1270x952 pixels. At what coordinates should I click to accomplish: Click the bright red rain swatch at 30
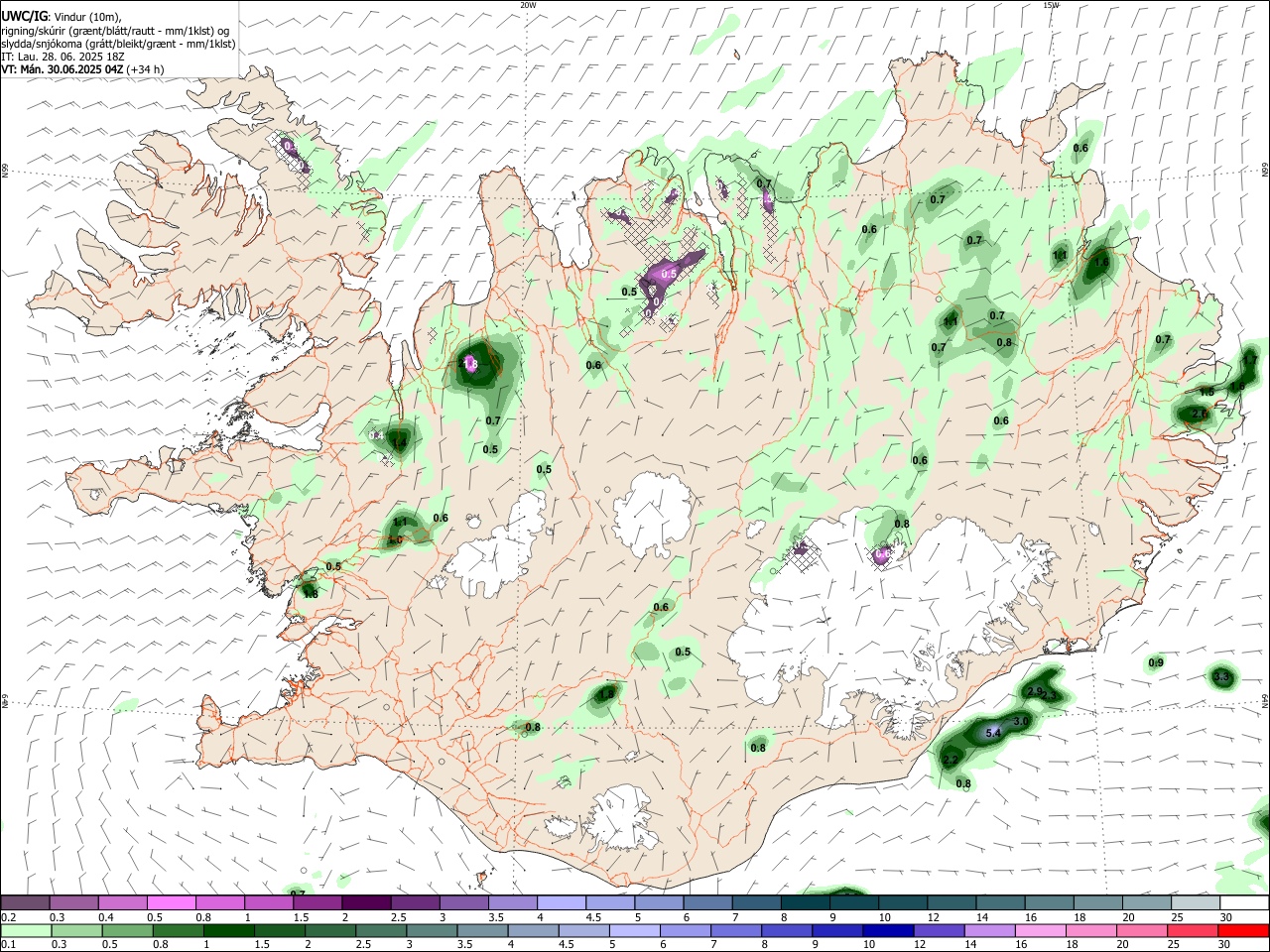pyautogui.click(x=1244, y=930)
